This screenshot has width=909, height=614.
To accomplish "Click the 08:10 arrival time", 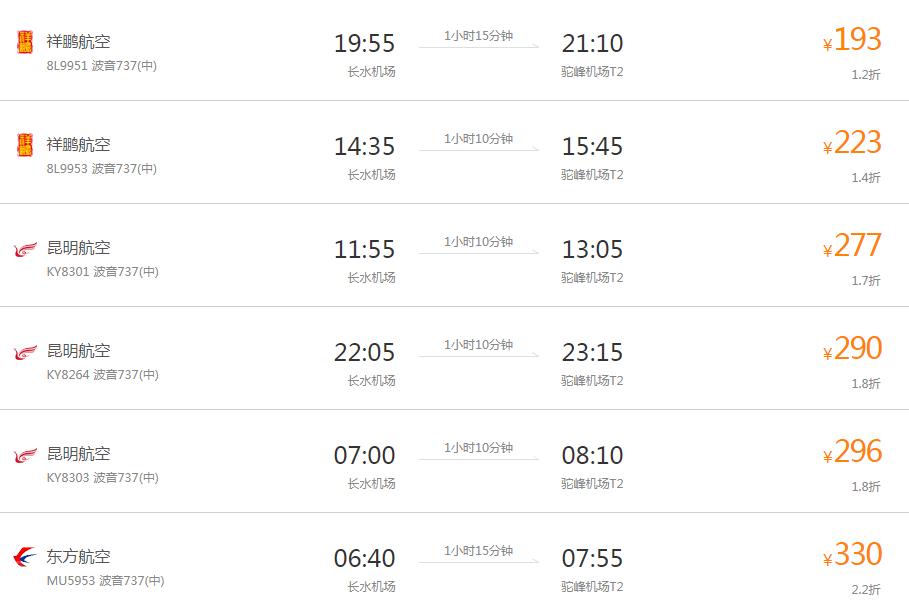I will (592, 456).
